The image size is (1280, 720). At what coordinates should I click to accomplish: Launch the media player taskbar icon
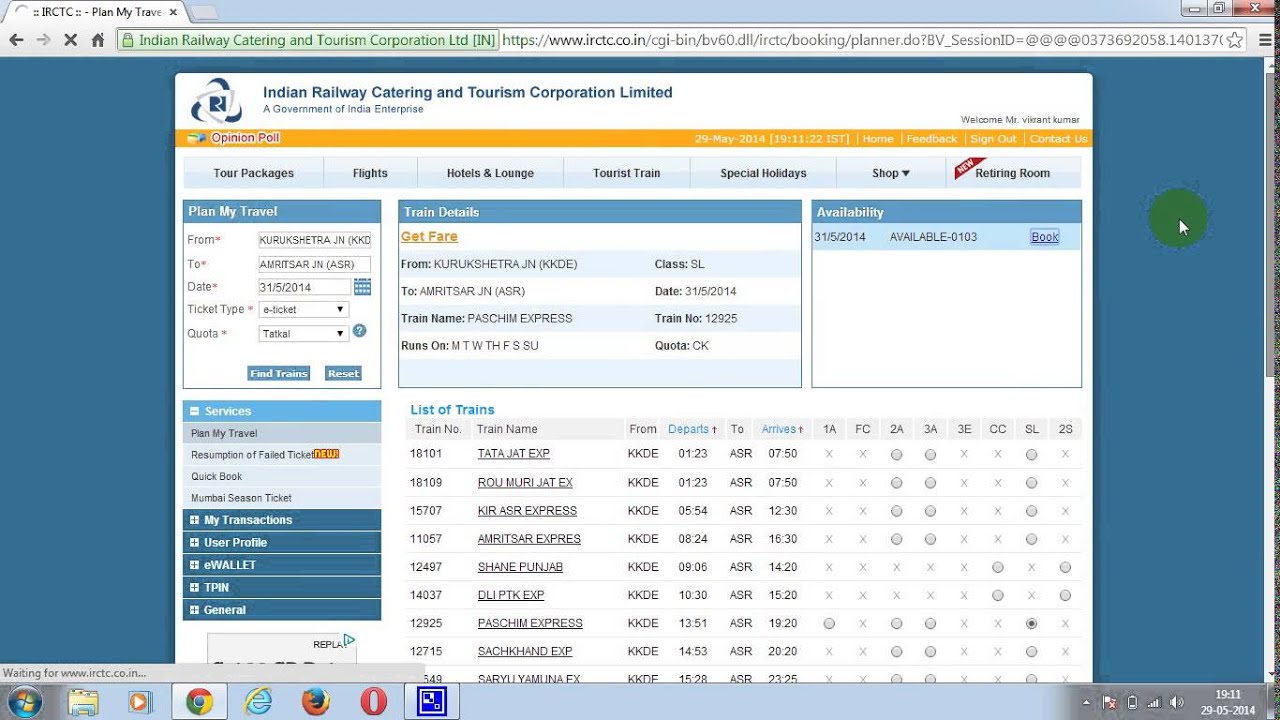(x=139, y=702)
